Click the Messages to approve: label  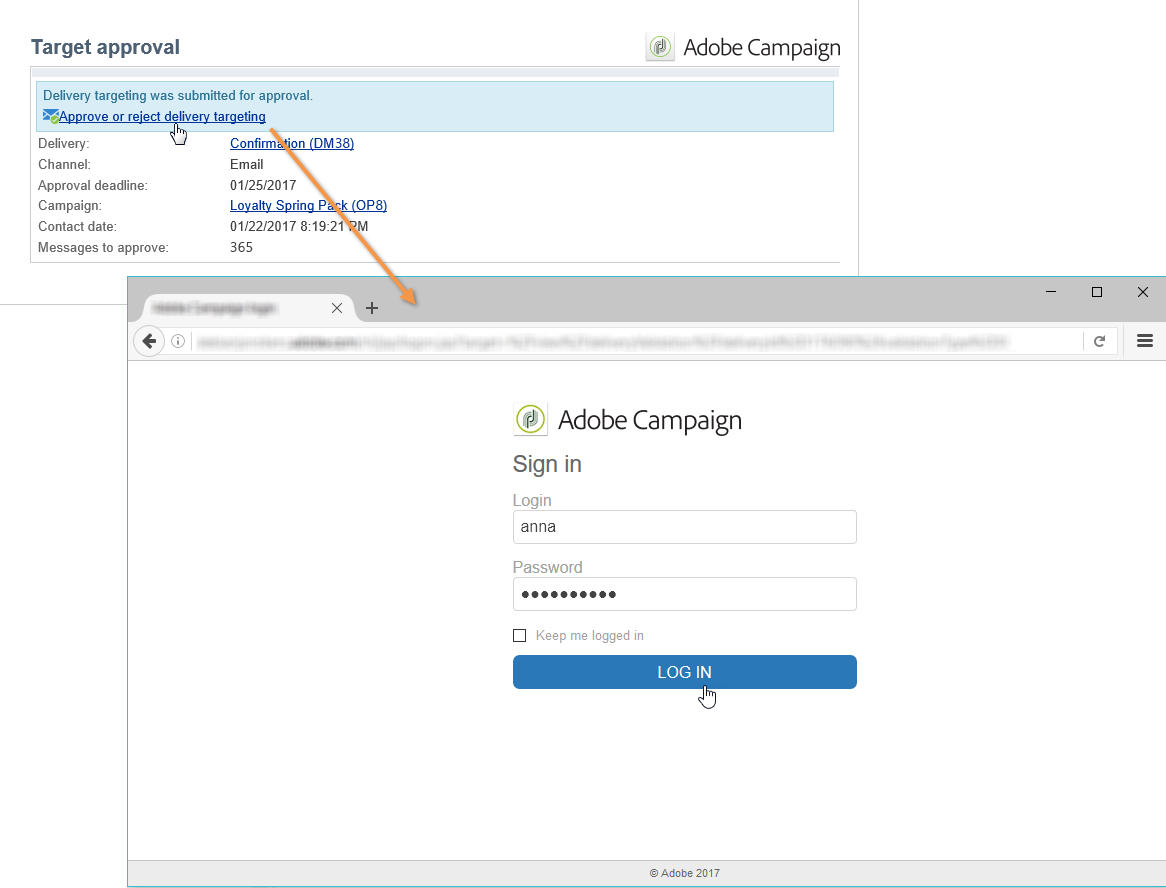[103, 247]
